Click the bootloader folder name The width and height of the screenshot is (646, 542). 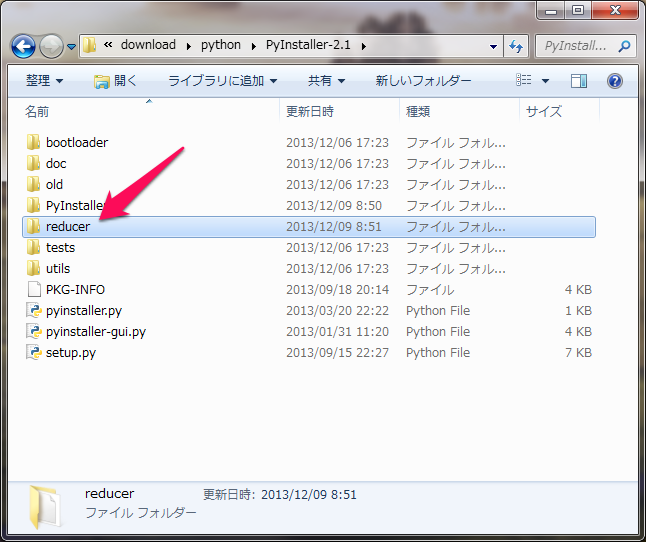point(77,143)
